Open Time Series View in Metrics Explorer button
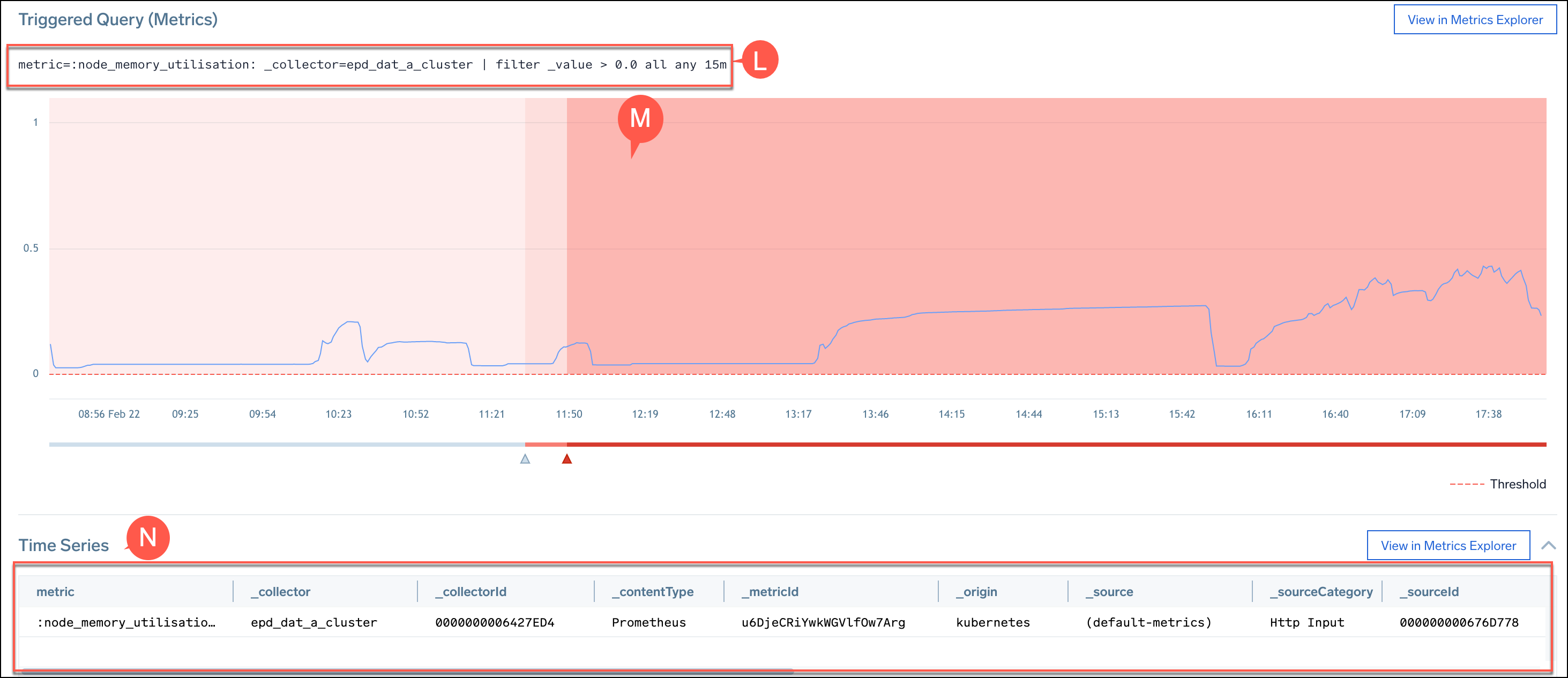The width and height of the screenshot is (1568, 678). [1447, 545]
